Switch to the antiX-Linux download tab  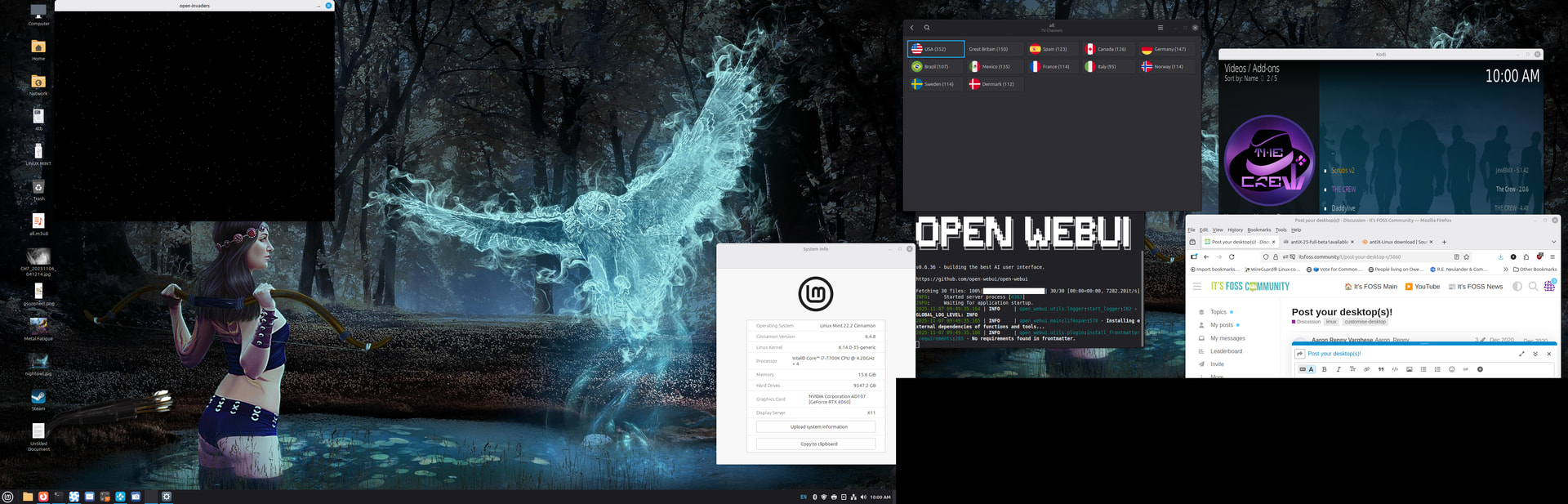click(x=1397, y=242)
